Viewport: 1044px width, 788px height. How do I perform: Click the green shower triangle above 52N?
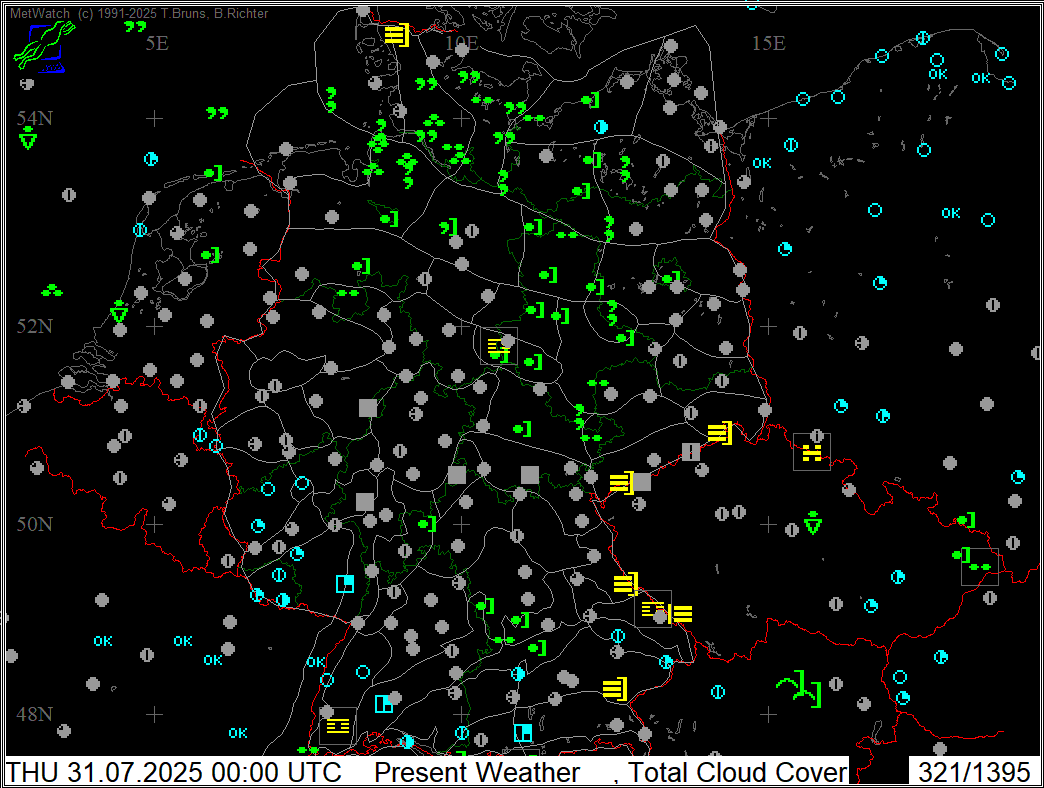click(119, 311)
